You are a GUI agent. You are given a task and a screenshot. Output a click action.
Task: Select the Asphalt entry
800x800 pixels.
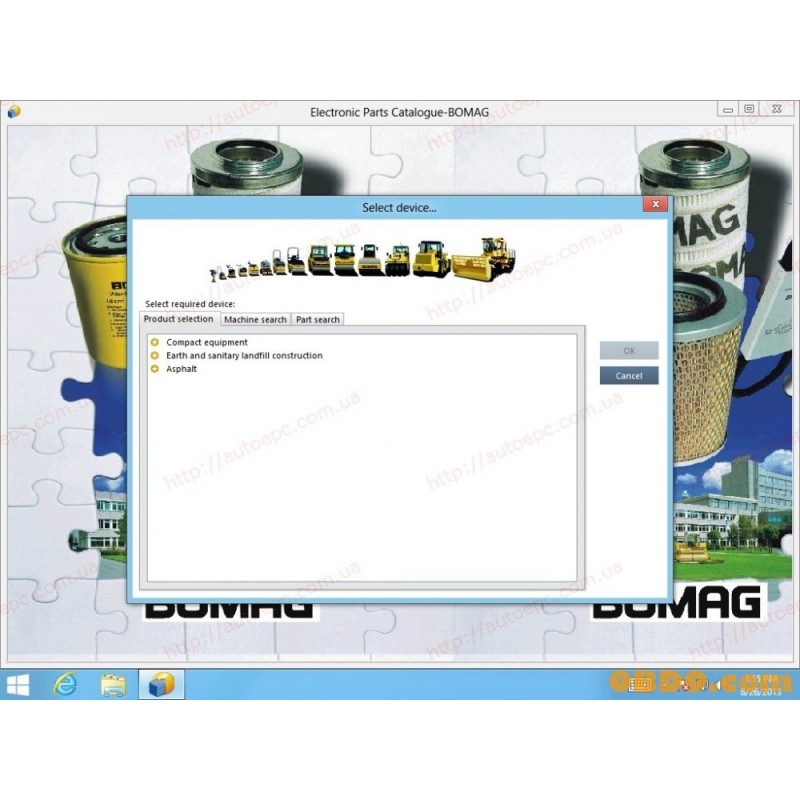(x=181, y=369)
